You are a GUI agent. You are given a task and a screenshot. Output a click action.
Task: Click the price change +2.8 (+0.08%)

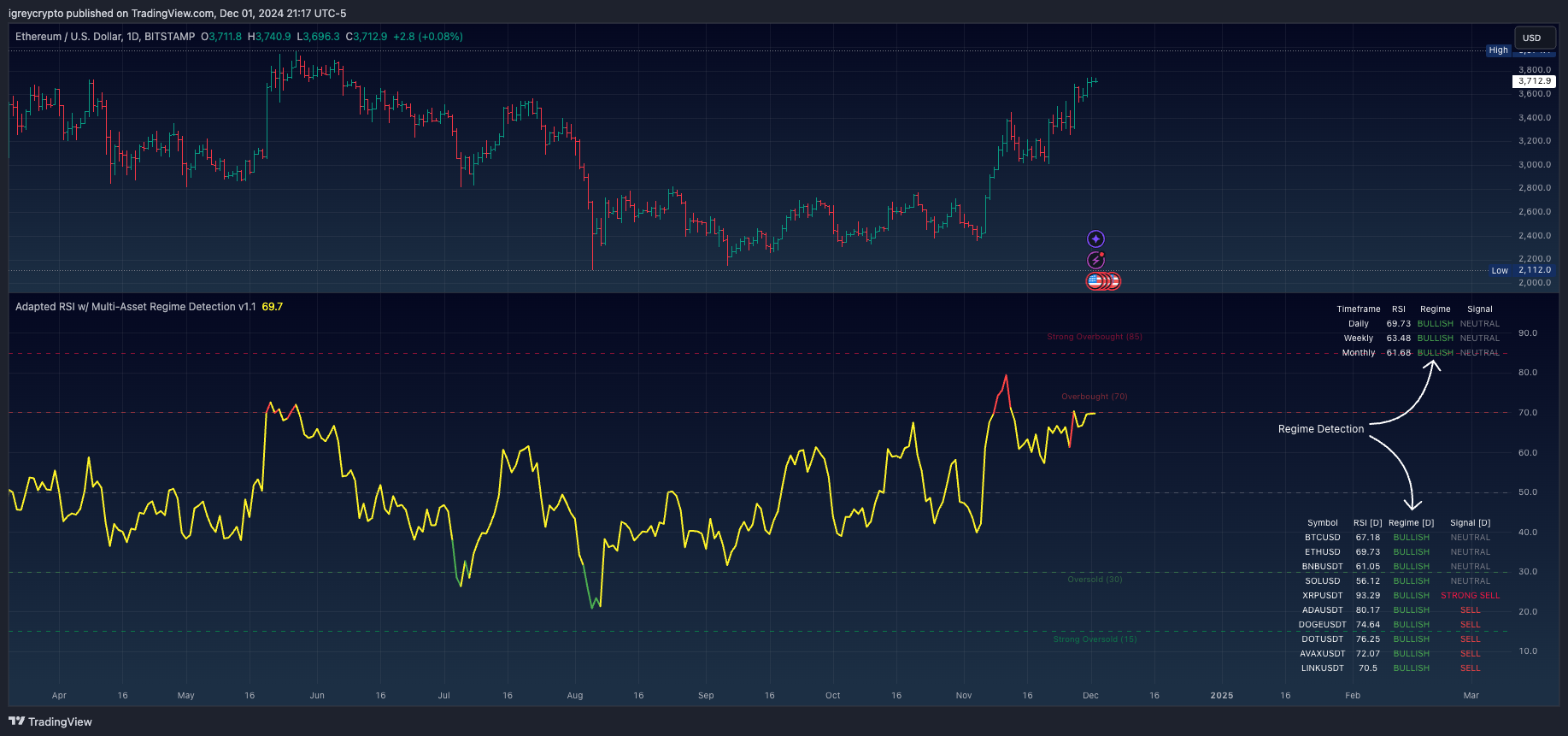click(428, 37)
